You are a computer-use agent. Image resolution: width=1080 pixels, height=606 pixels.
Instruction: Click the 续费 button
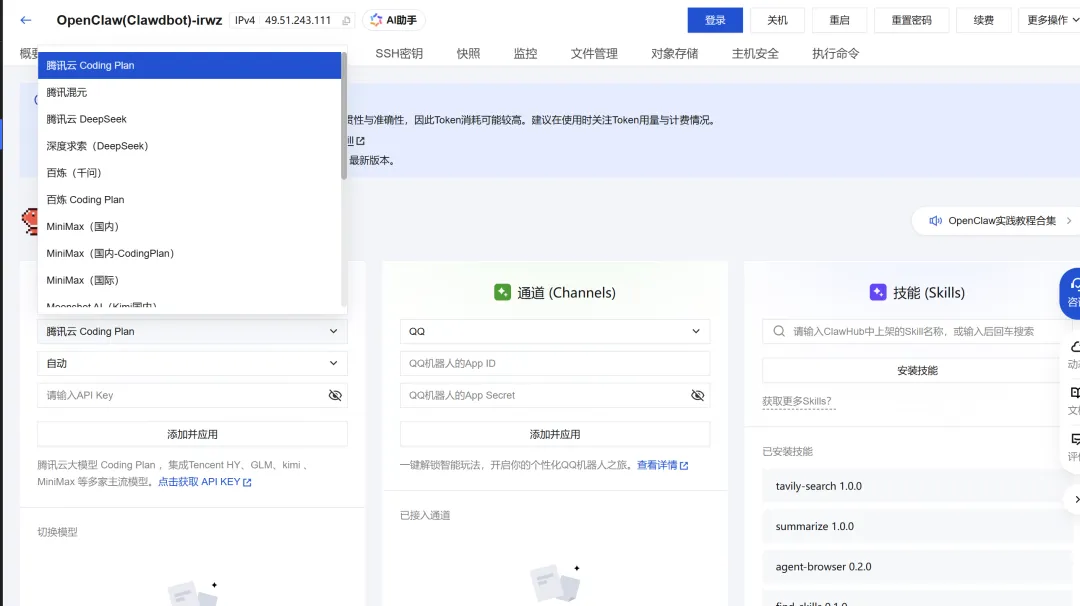(984, 20)
